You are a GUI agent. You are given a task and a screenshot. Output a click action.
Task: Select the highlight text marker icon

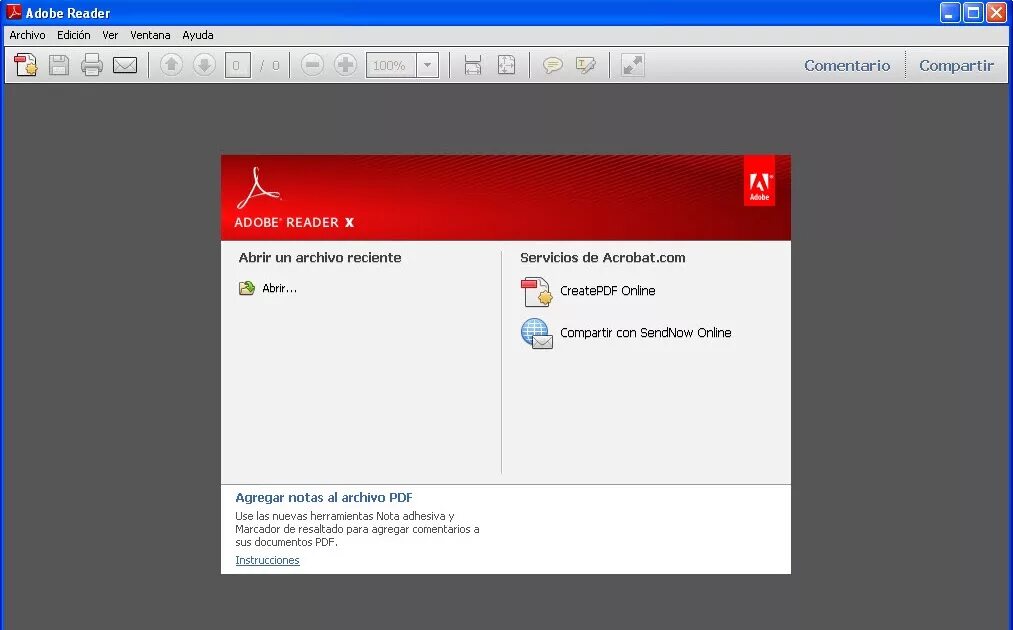(585, 65)
